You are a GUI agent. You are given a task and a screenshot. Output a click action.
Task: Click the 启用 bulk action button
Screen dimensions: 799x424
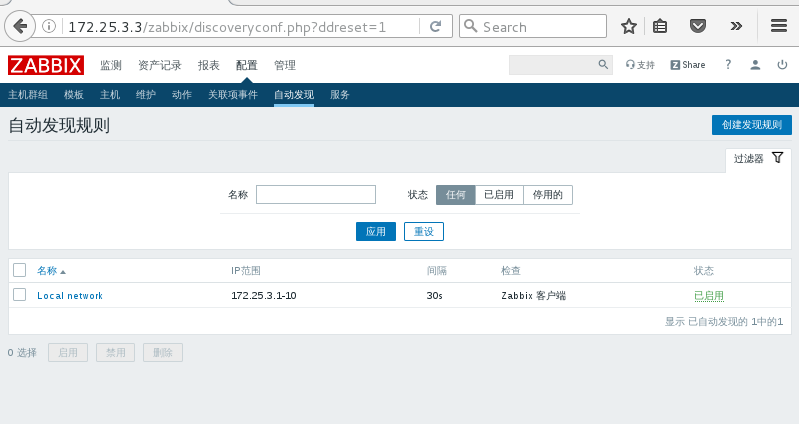68,352
